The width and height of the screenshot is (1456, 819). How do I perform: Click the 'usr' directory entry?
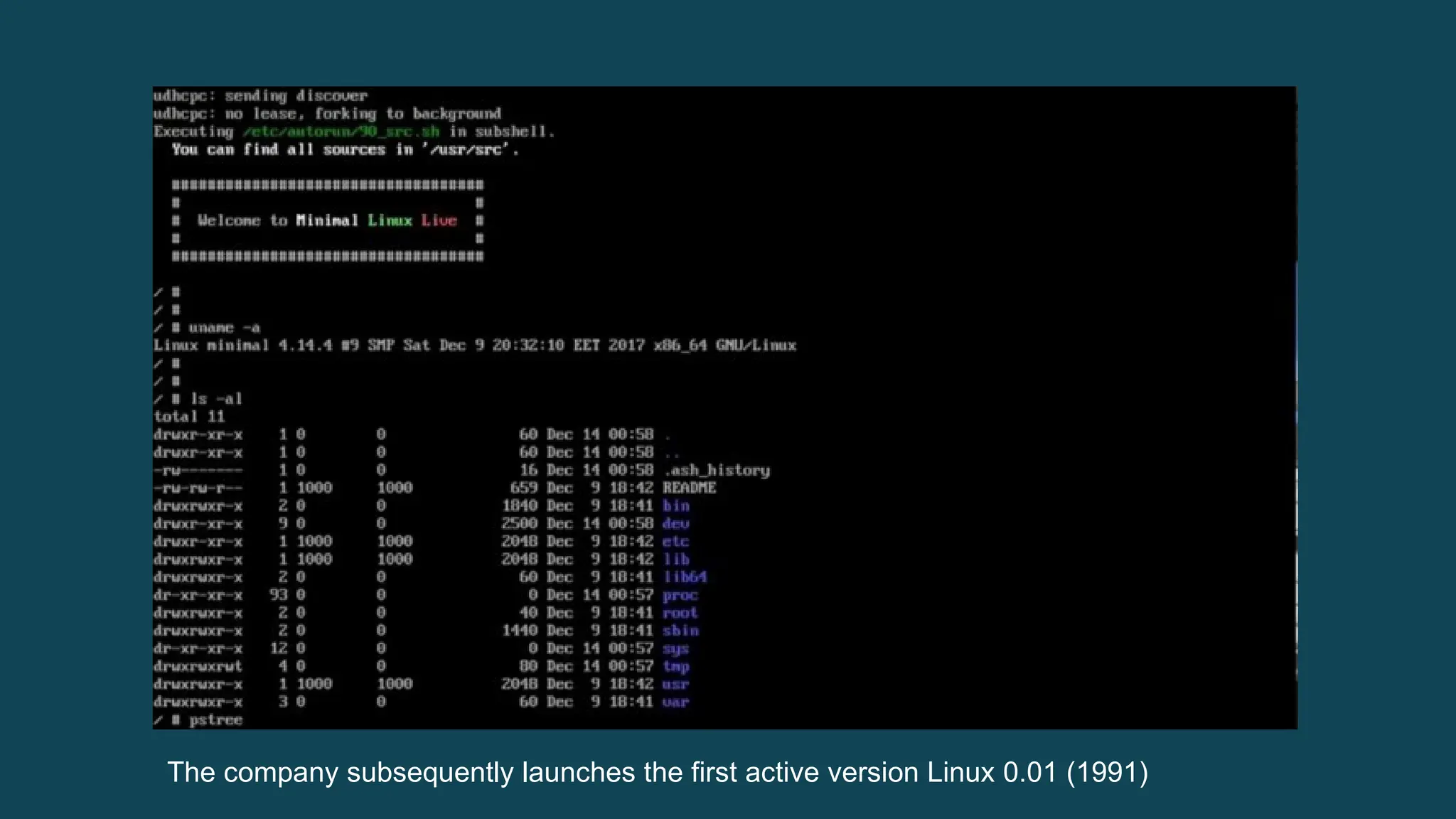pyautogui.click(x=675, y=685)
